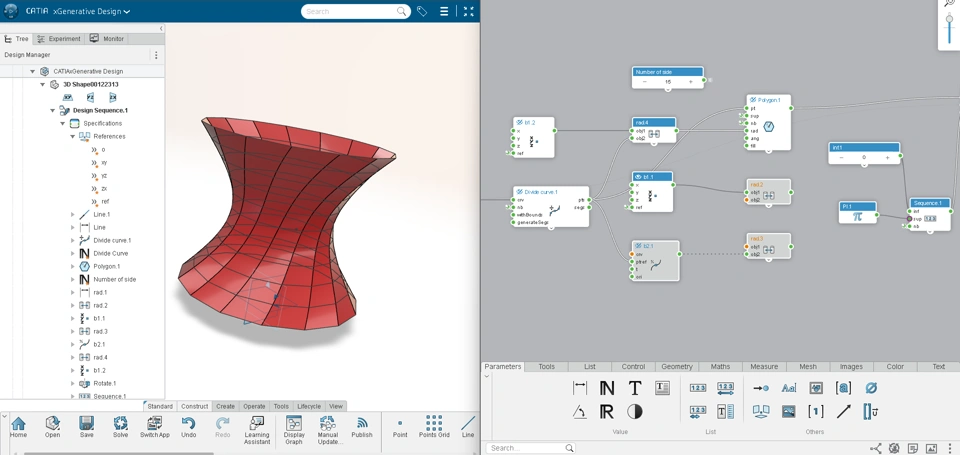Toggle visibility eye on Divide curve.1 node
960x455 pixels.
coord(519,192)
